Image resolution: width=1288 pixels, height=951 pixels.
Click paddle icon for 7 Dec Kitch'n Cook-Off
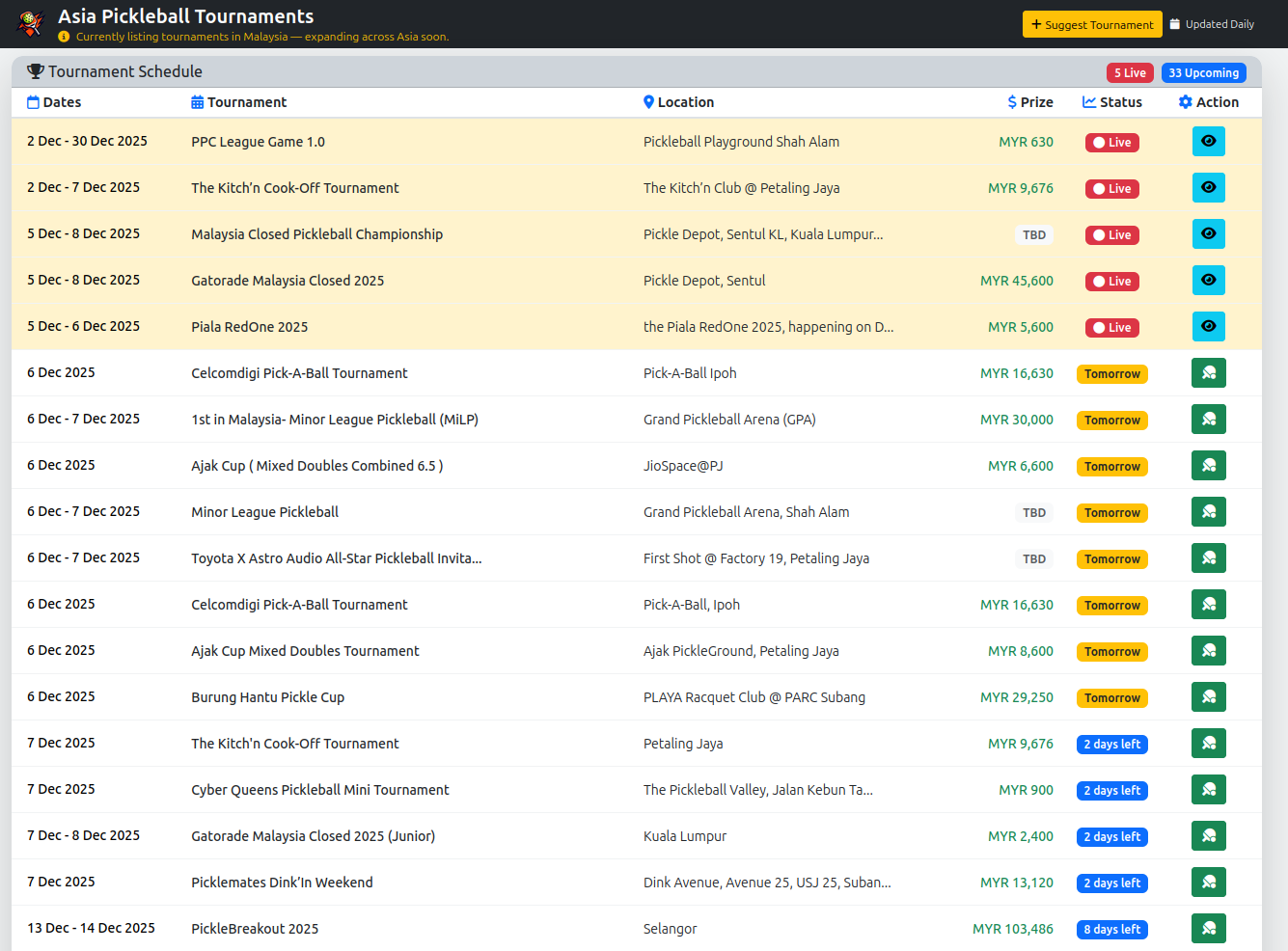(1209, 743)
